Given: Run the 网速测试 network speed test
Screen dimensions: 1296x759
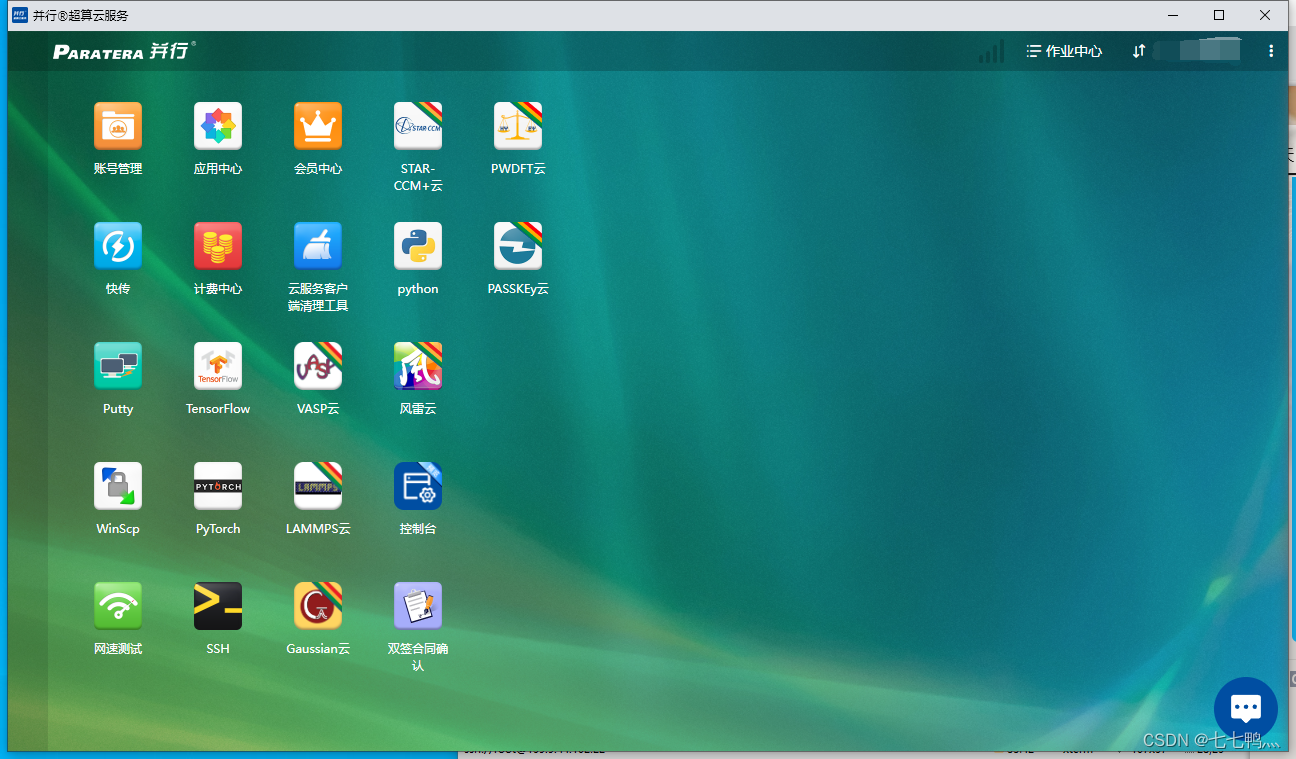Looking at the screenshot, I should click(x=118, y=606).
